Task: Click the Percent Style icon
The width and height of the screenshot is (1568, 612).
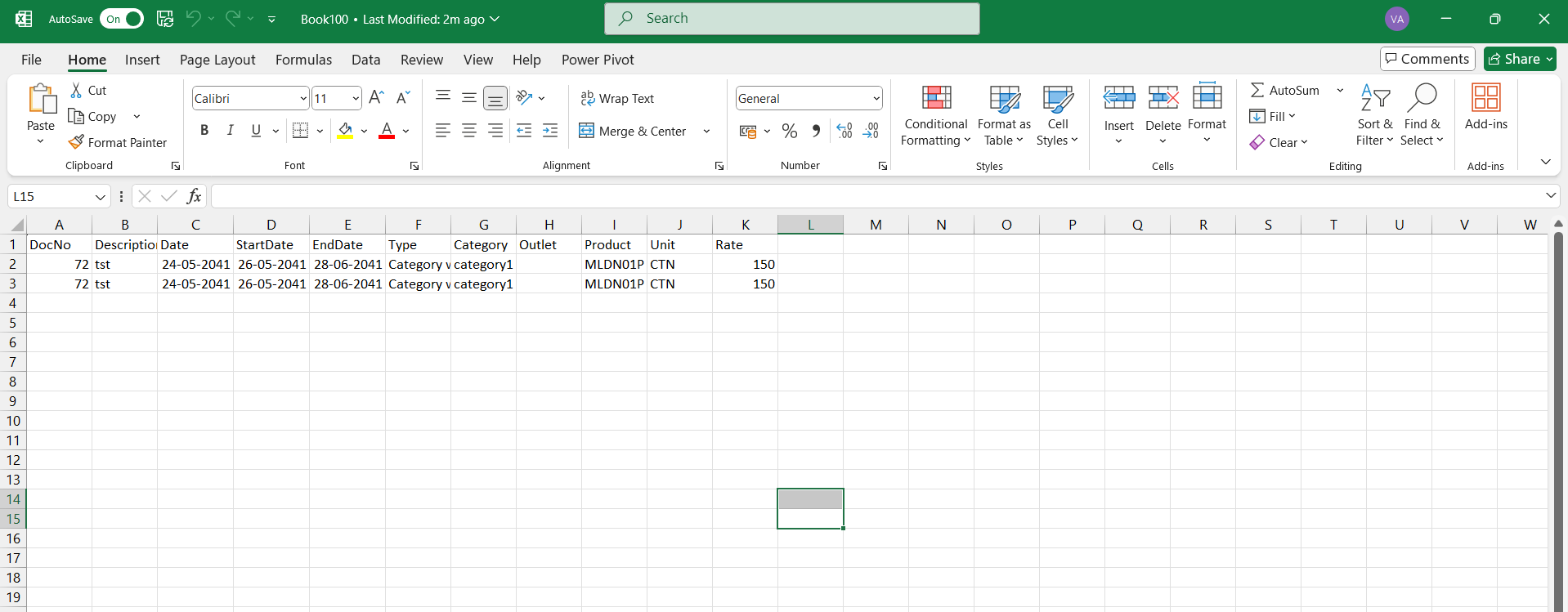Action: tap(789, 131)
